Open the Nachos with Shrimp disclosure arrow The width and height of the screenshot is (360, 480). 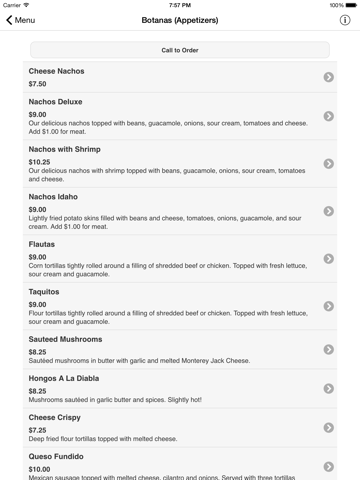tap(329, 164)
